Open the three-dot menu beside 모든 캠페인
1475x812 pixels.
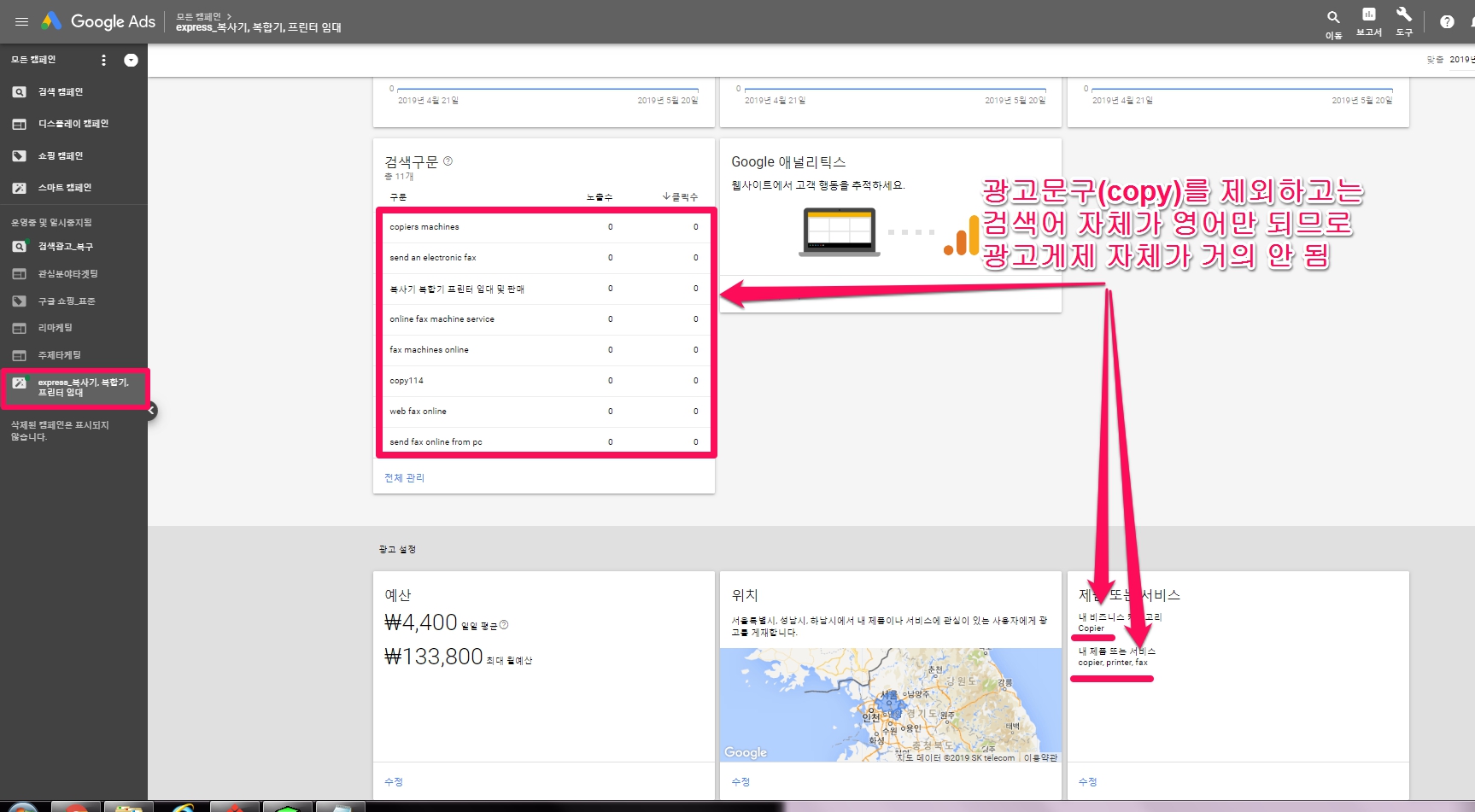(x=103, y=60)
